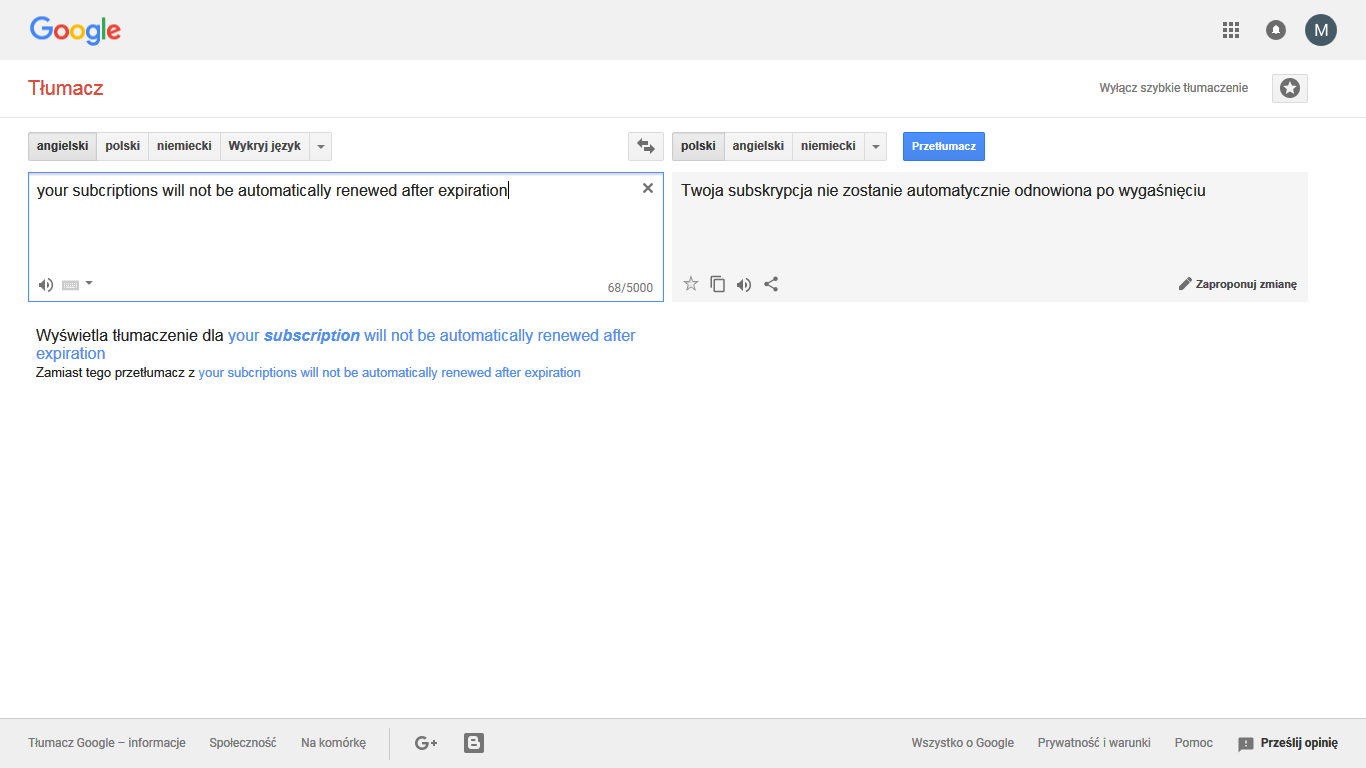Open Tłumacz Google – informacje link
This screenshot has height=768, width=1366.
107,743
